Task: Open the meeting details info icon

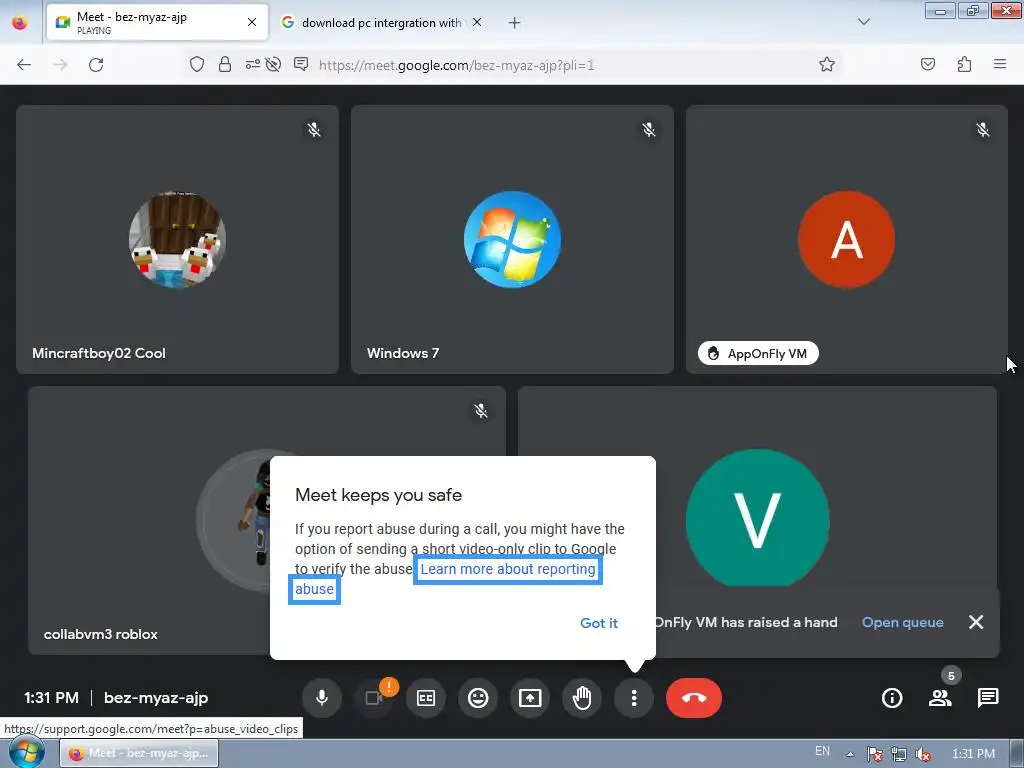Action: click(x=892, y=698)
